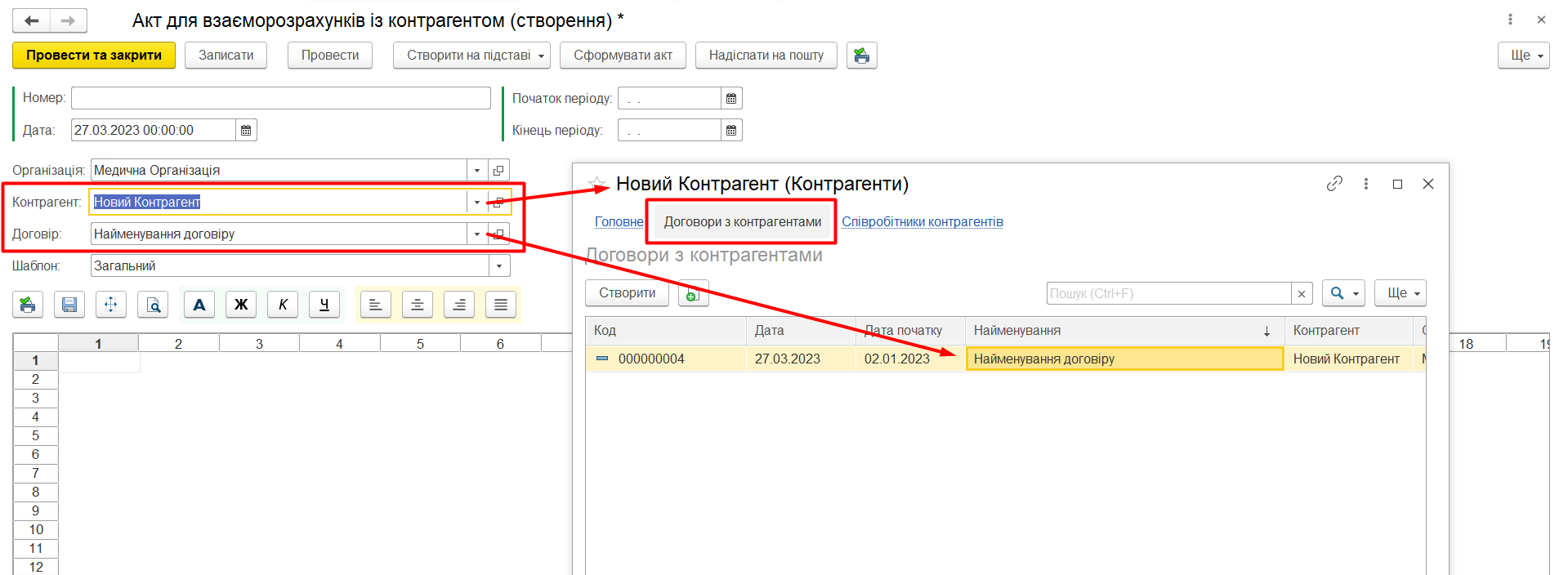
Task: Expand the Організація dropdown arrow
Action: [x=477, y=171]
